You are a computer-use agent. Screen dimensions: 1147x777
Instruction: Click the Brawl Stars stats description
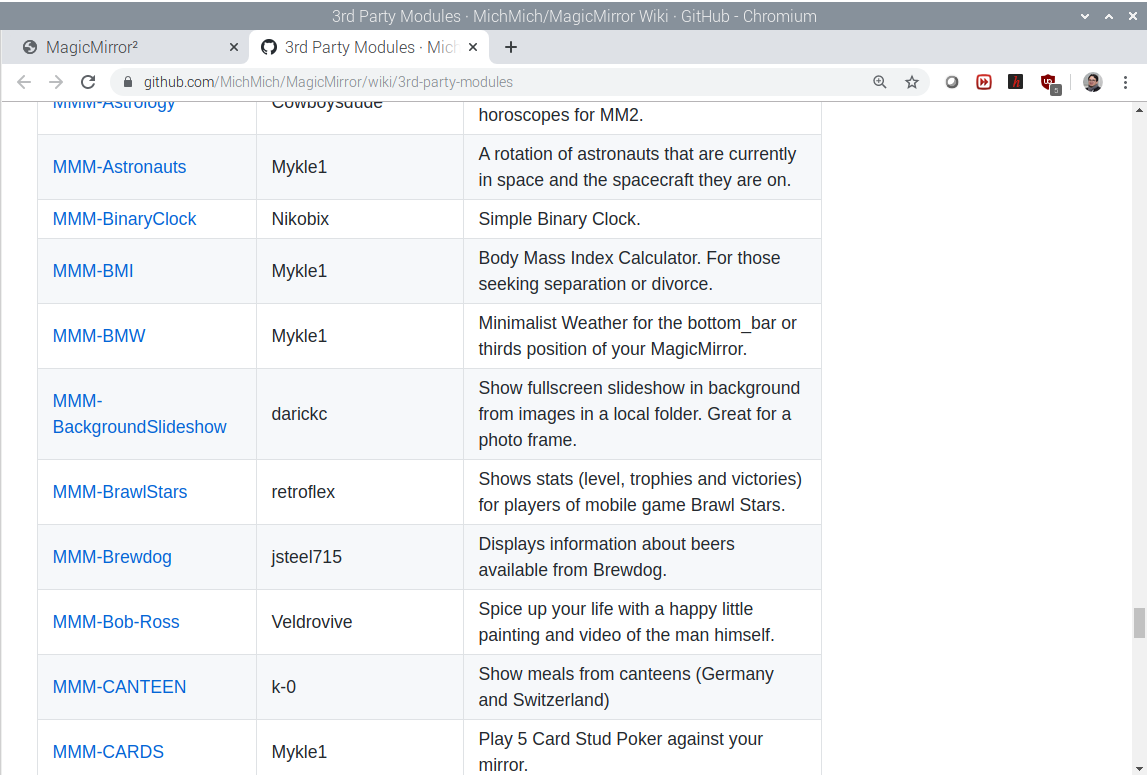[x=640, y=492]
